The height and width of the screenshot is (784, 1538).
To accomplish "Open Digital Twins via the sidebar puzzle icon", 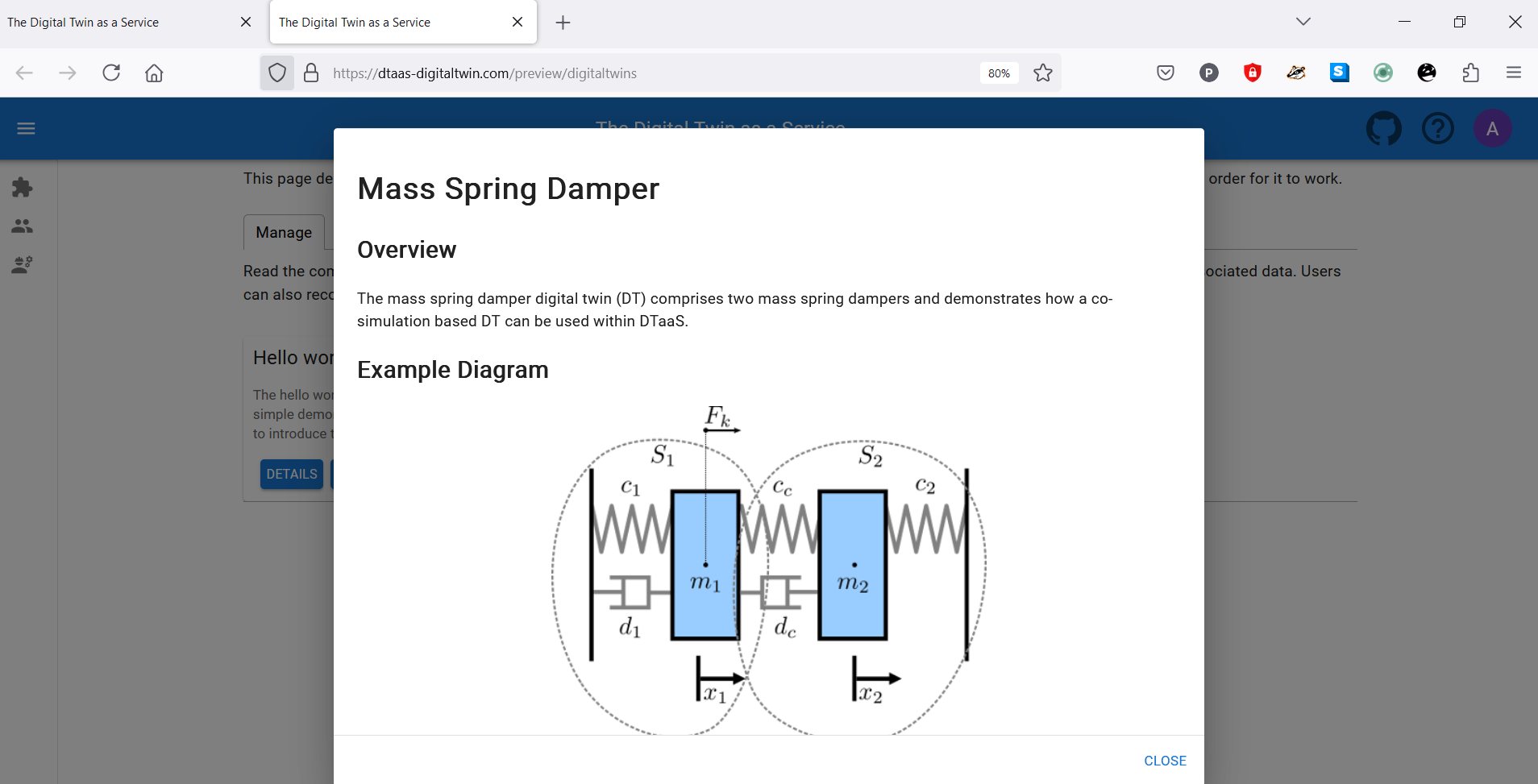I will (x=23, y=187).
